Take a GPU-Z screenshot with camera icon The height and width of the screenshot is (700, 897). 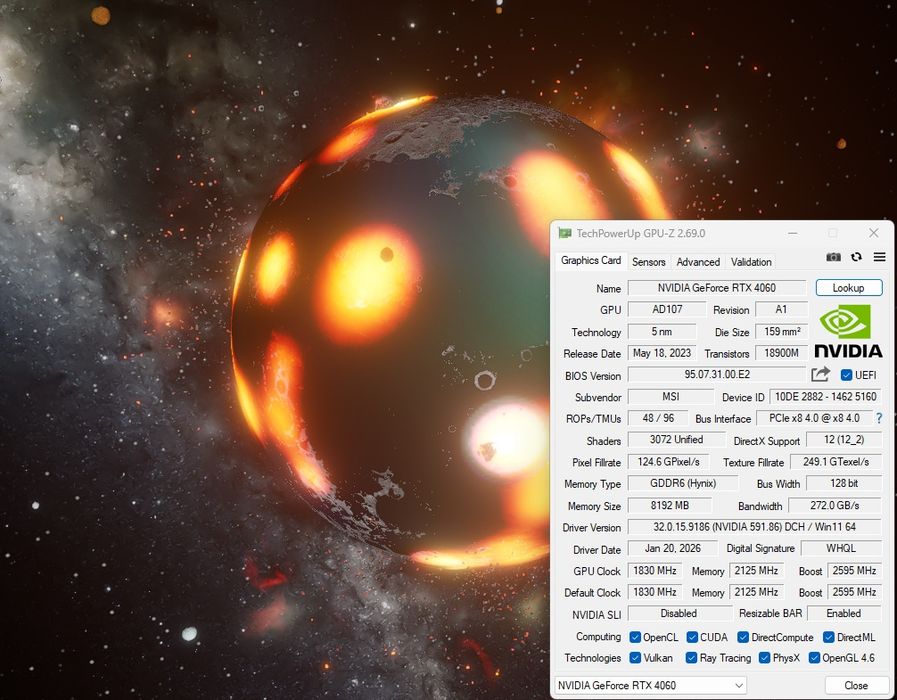[834, 257]
